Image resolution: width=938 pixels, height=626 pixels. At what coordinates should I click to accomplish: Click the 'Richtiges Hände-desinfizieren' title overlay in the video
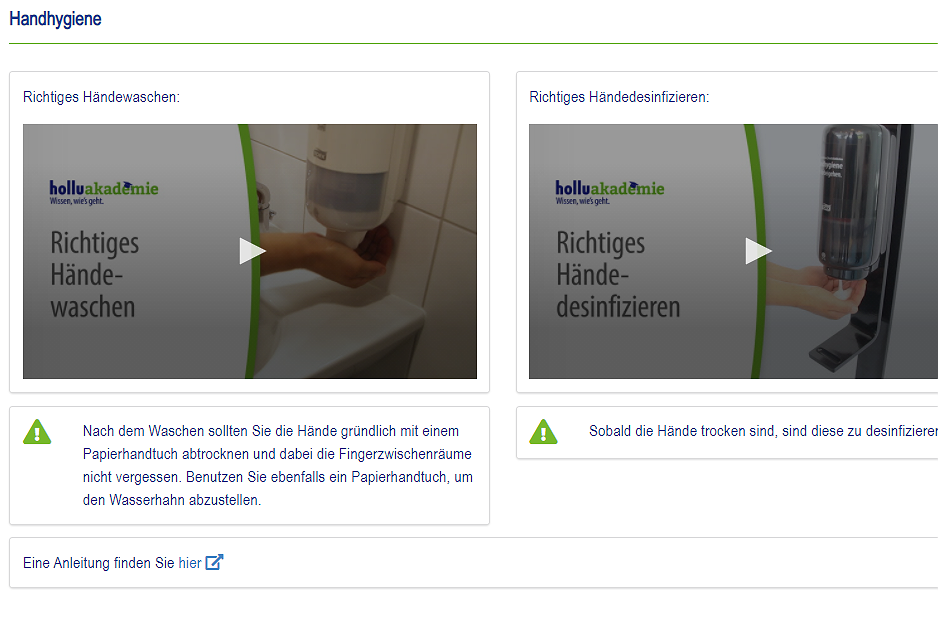coord(617,274)
